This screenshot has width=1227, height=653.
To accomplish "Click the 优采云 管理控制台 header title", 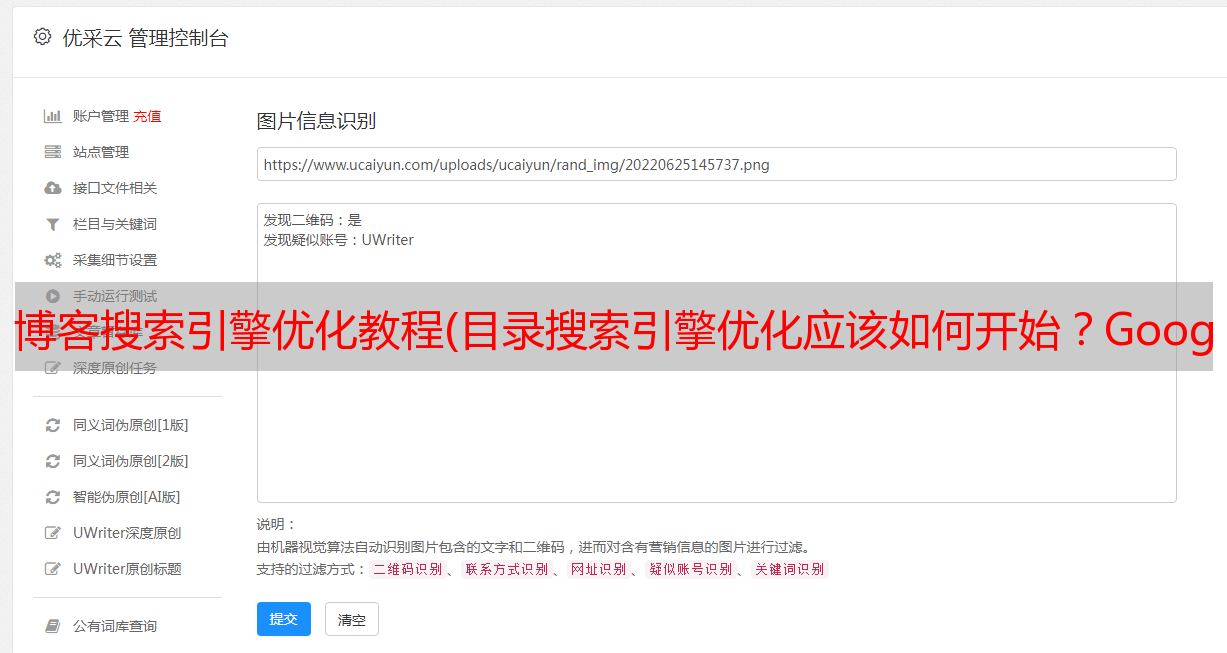I will [x=145, y=38].
